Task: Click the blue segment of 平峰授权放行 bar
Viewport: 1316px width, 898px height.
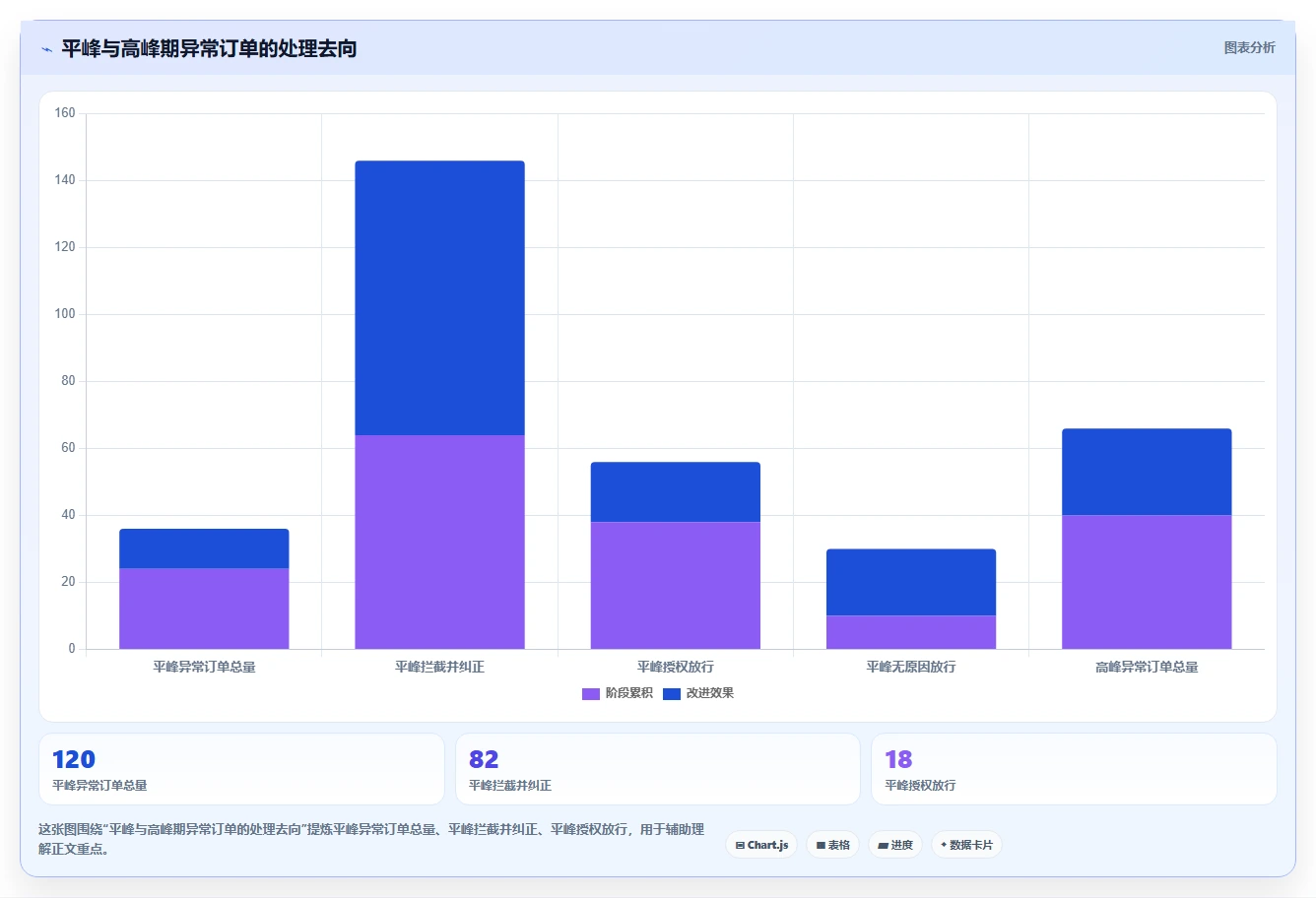Action: click(675, 491)
